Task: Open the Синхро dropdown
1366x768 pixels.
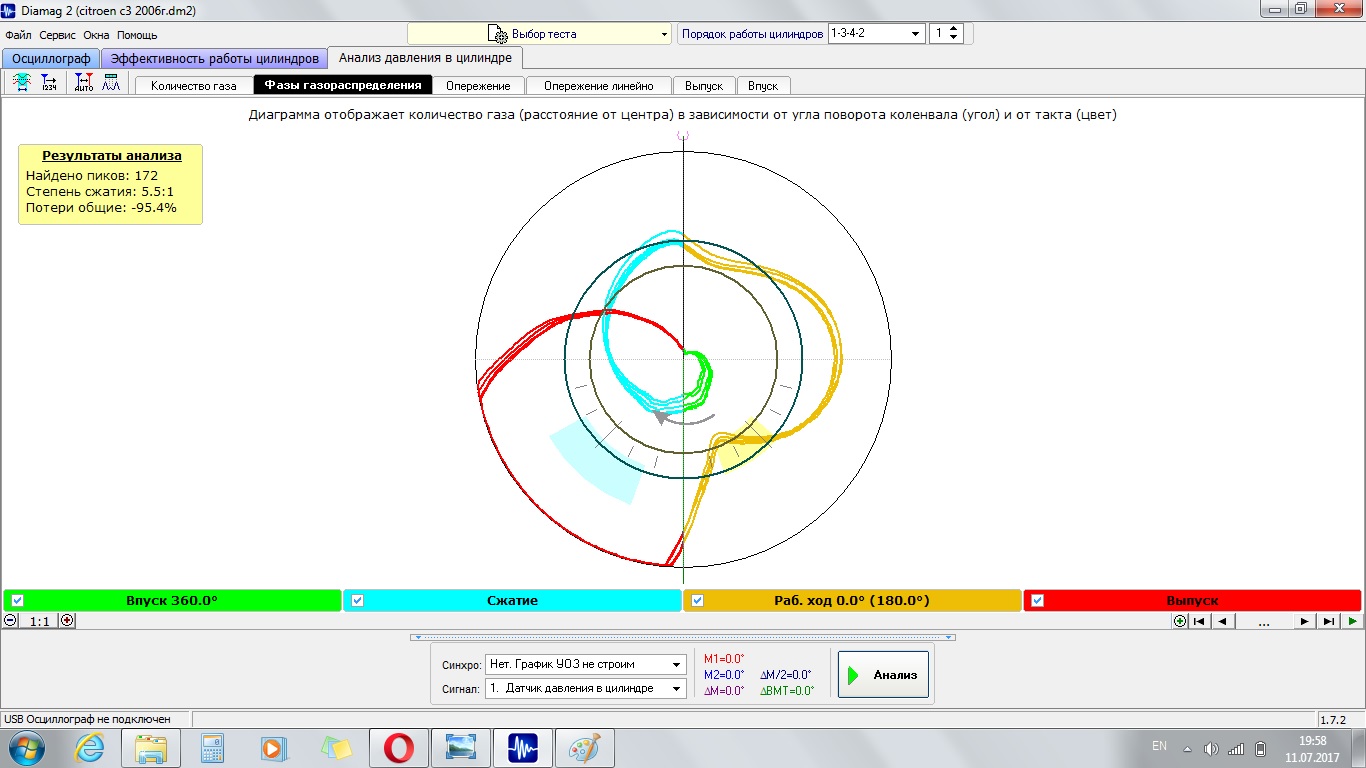Action: click(585, 664)
